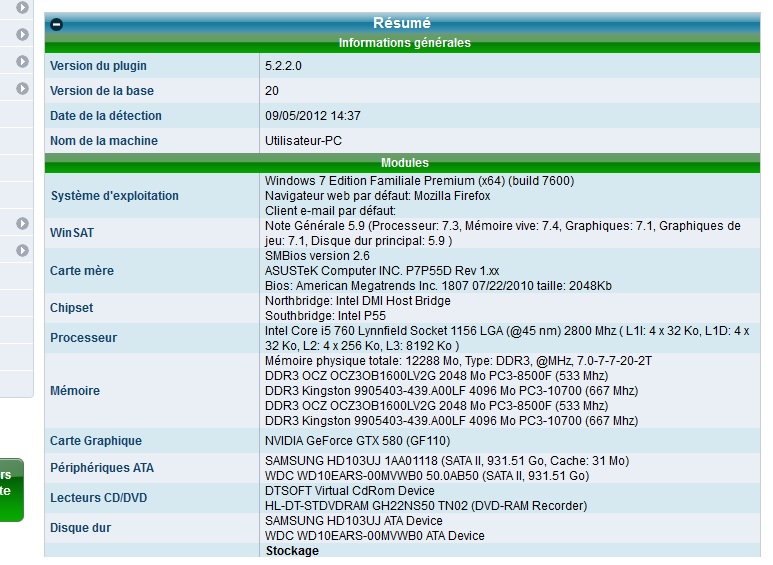
Task: Click the Processeur row label
Action: click(x=83, y=338)
